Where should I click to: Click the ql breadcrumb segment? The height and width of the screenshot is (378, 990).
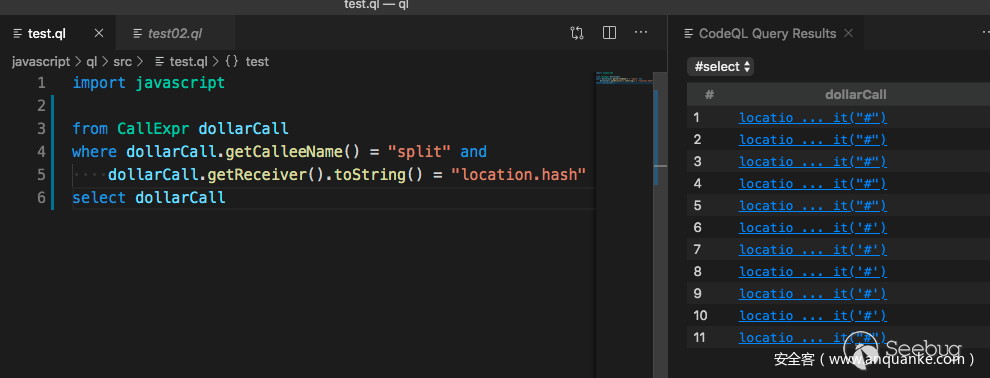92,62
